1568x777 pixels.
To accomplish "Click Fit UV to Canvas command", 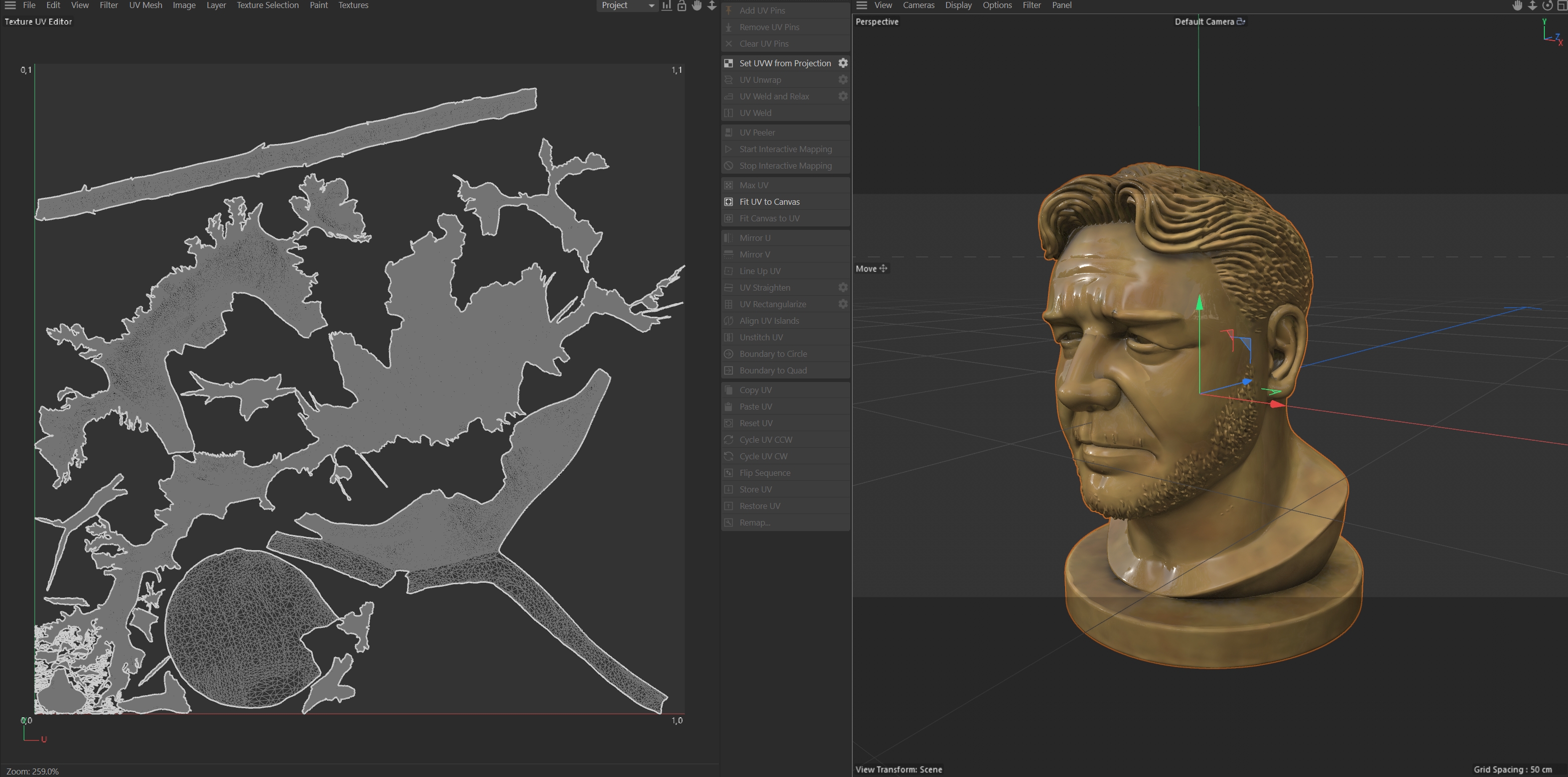I will tap(769, 202).
